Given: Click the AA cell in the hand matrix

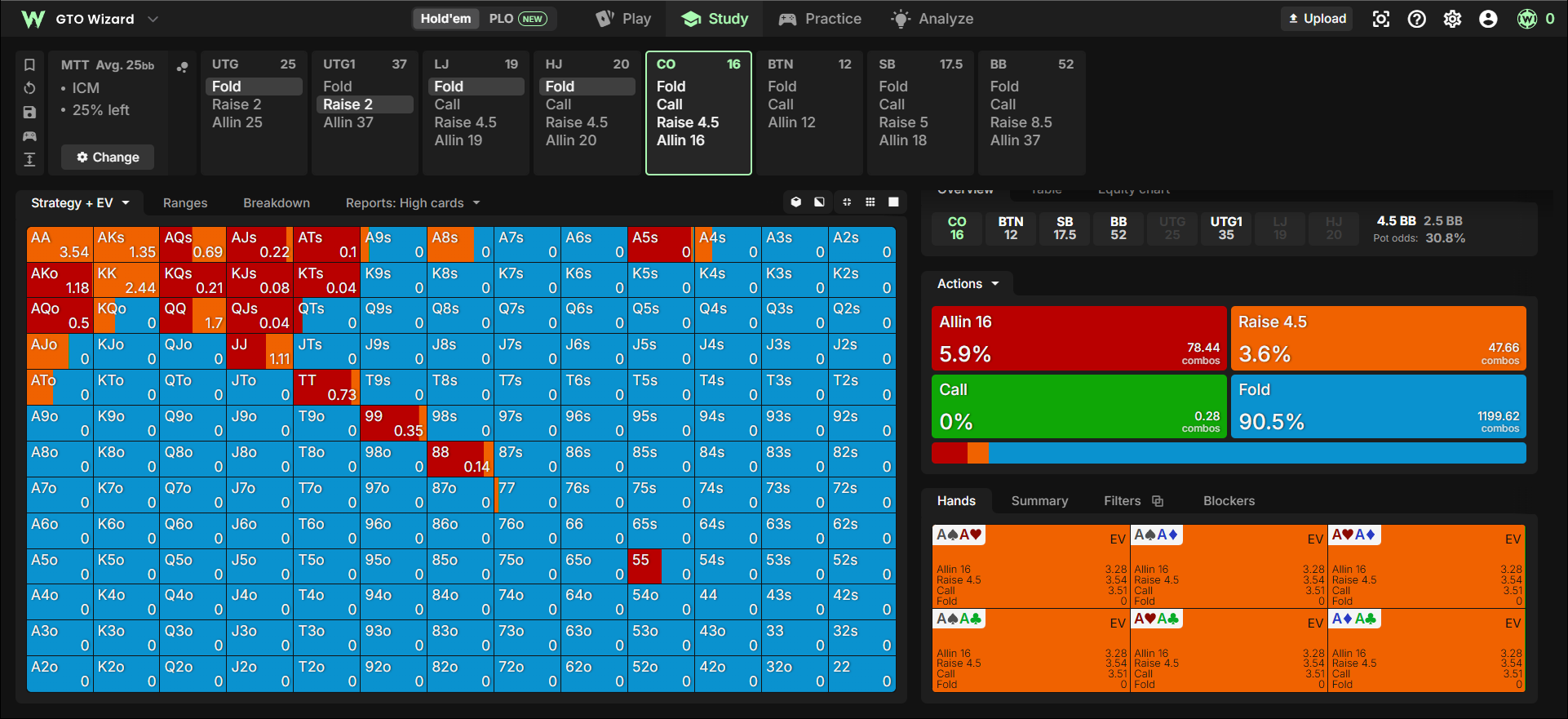Looking at the screenshot, I should tap(60, 244).
